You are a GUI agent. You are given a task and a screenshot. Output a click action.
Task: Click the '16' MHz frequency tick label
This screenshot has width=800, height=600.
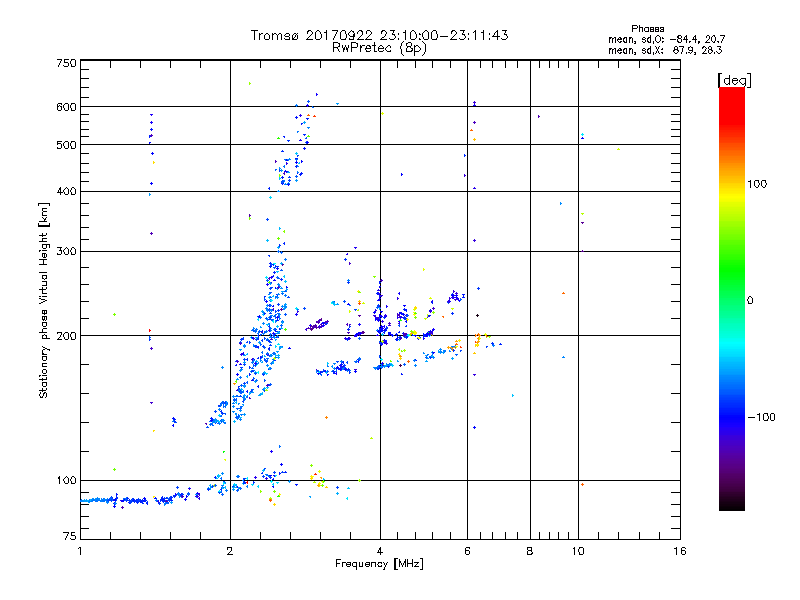[x=680, y=551]
